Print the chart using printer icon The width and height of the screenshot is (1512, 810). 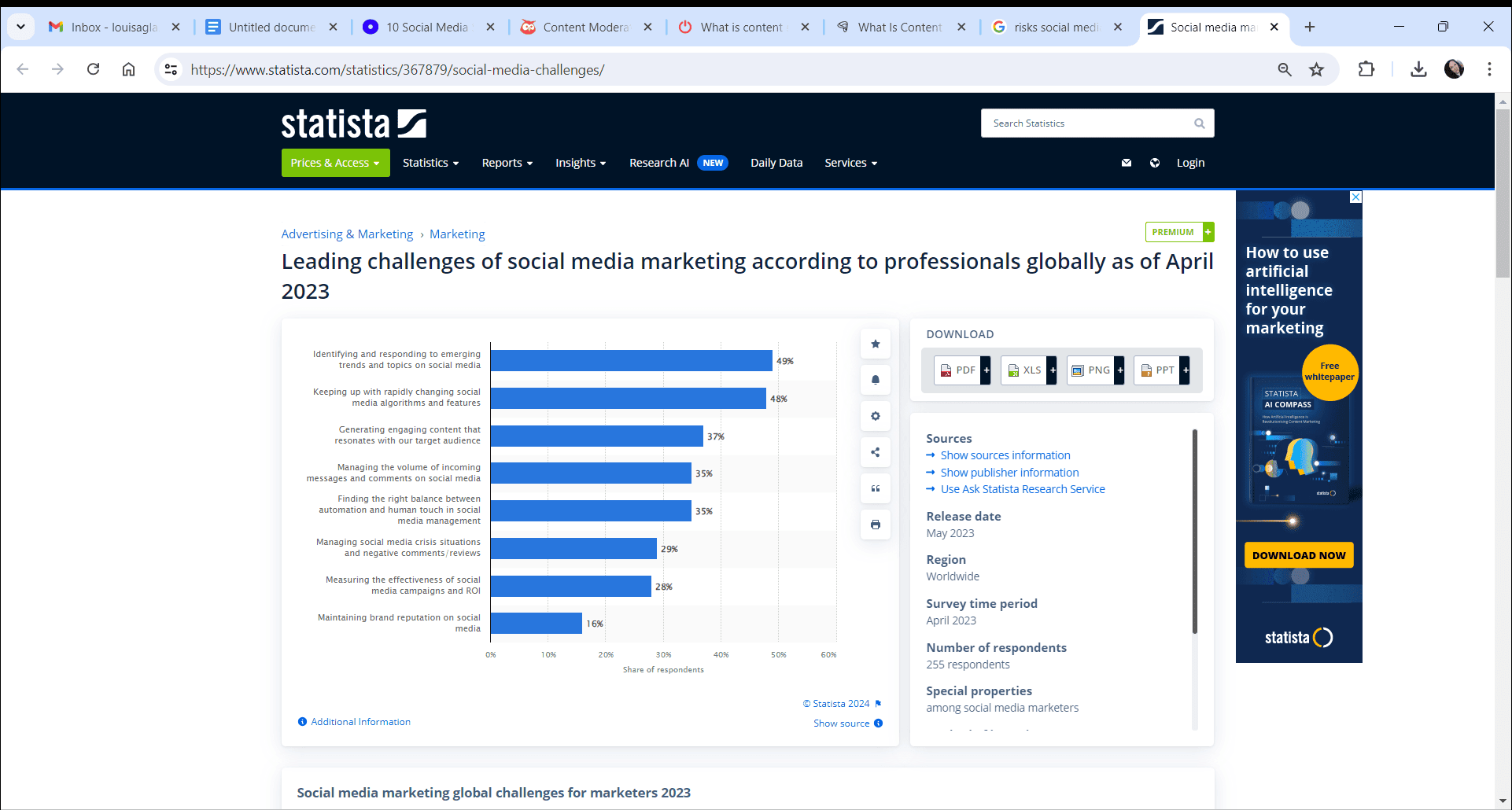875,525
